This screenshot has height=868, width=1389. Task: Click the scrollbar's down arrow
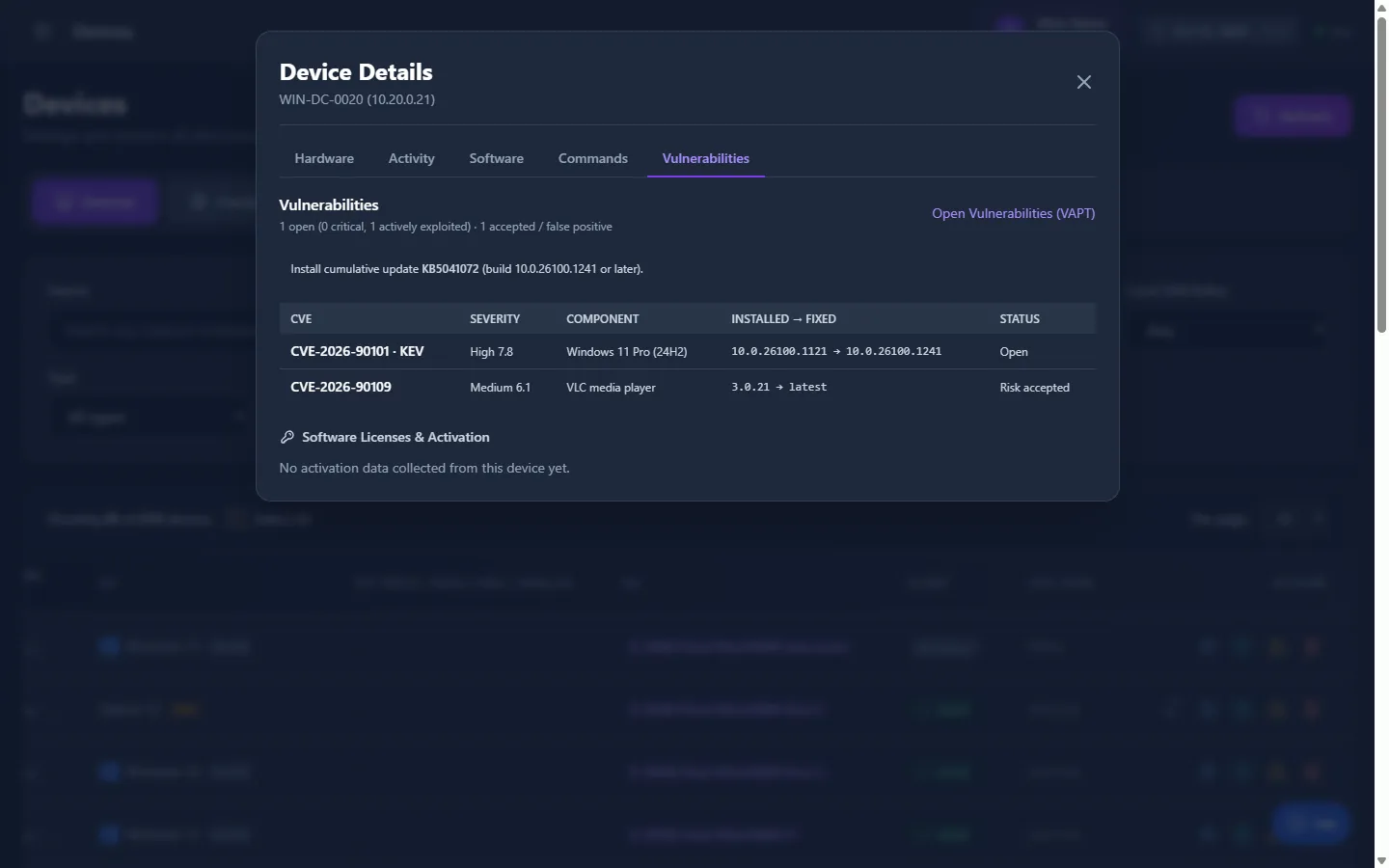(1381, 860)
